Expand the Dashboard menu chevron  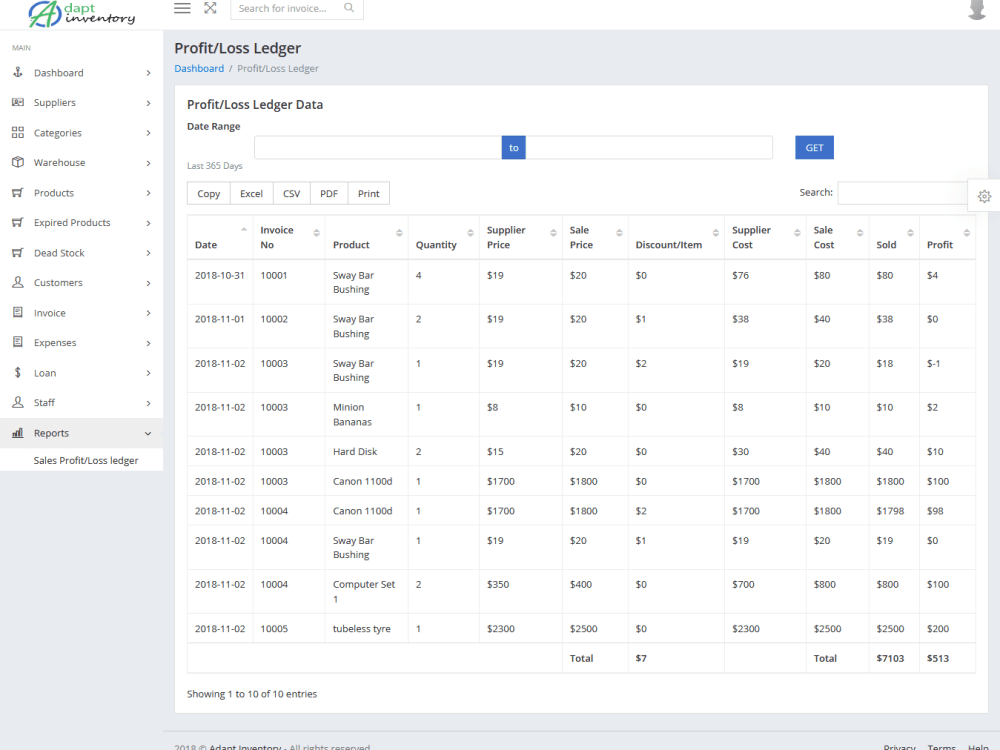(148, 73)
